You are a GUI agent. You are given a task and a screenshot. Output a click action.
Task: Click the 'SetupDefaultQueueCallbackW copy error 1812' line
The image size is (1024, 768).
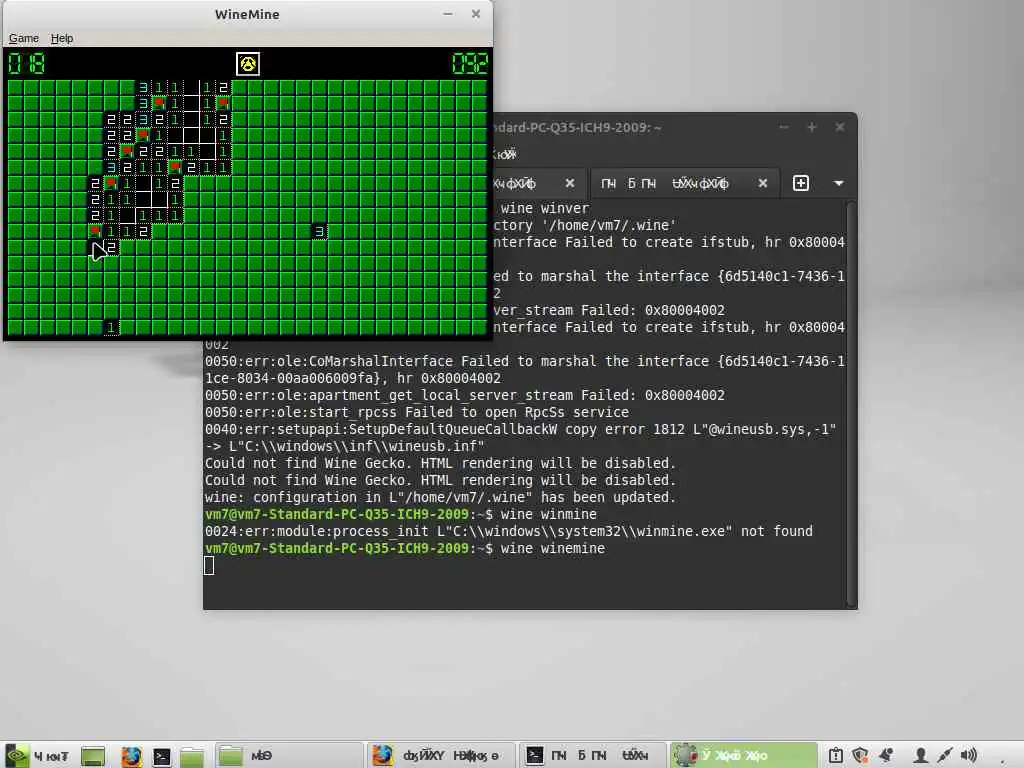[x=520, y=430]
